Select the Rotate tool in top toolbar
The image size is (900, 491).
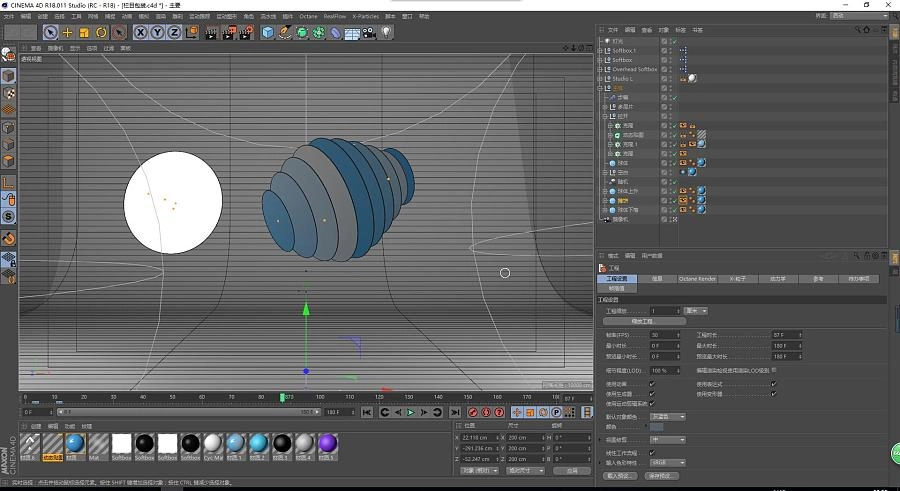101,32
